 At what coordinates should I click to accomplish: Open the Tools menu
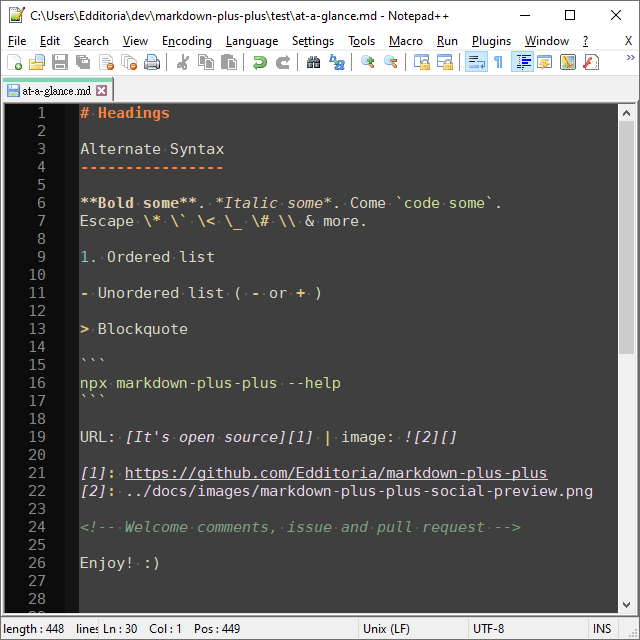361,41
